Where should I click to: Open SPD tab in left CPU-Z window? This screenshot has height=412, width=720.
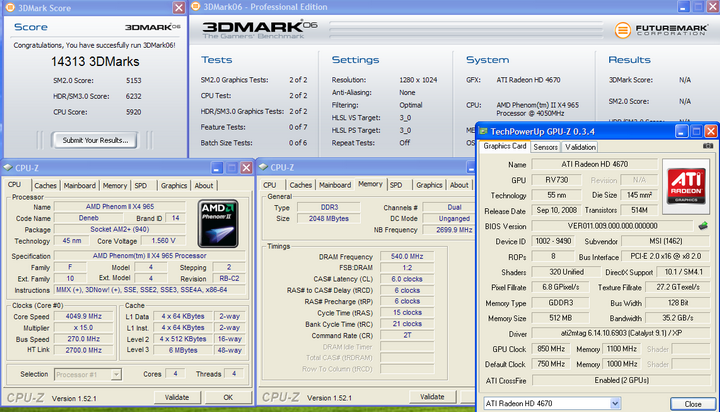pyautogui.click(x=141, y=186)
